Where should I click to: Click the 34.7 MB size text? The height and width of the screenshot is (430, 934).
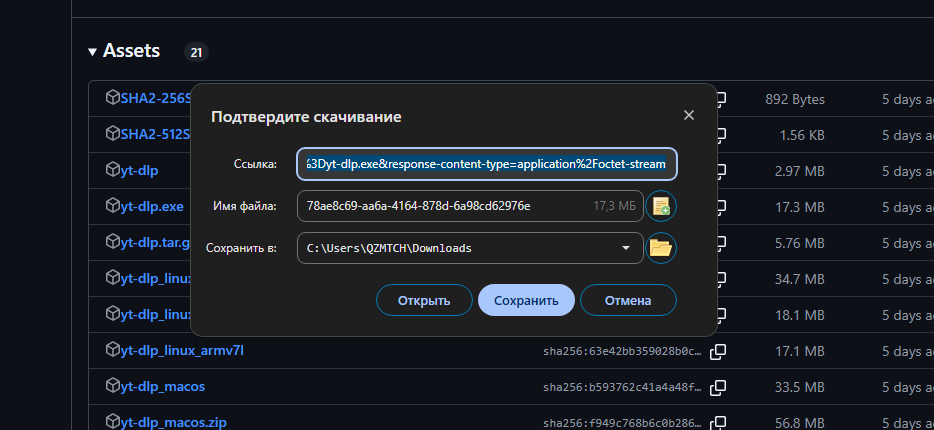799,279
